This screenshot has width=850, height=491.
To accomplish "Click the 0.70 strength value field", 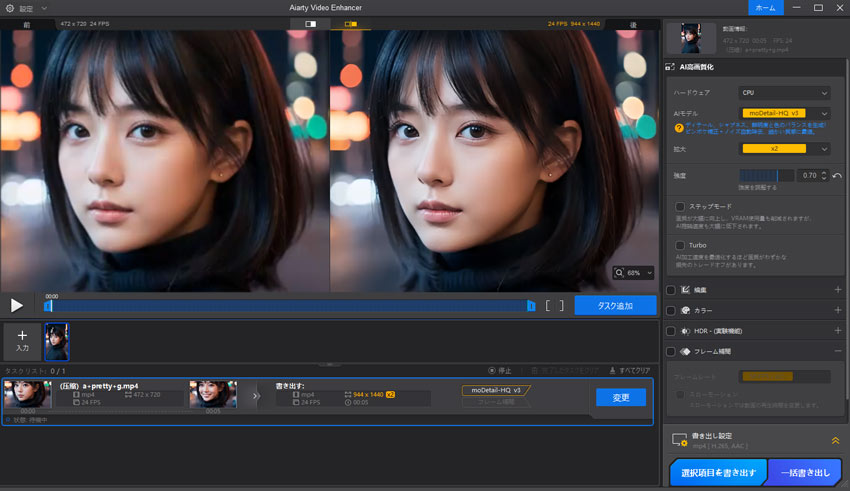I will tap(809, 176).
